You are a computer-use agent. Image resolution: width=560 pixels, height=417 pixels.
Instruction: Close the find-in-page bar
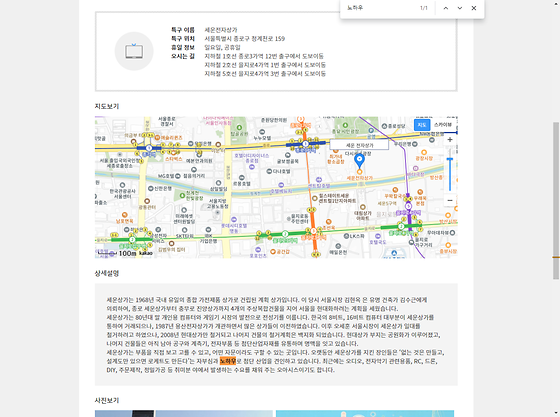474,8
